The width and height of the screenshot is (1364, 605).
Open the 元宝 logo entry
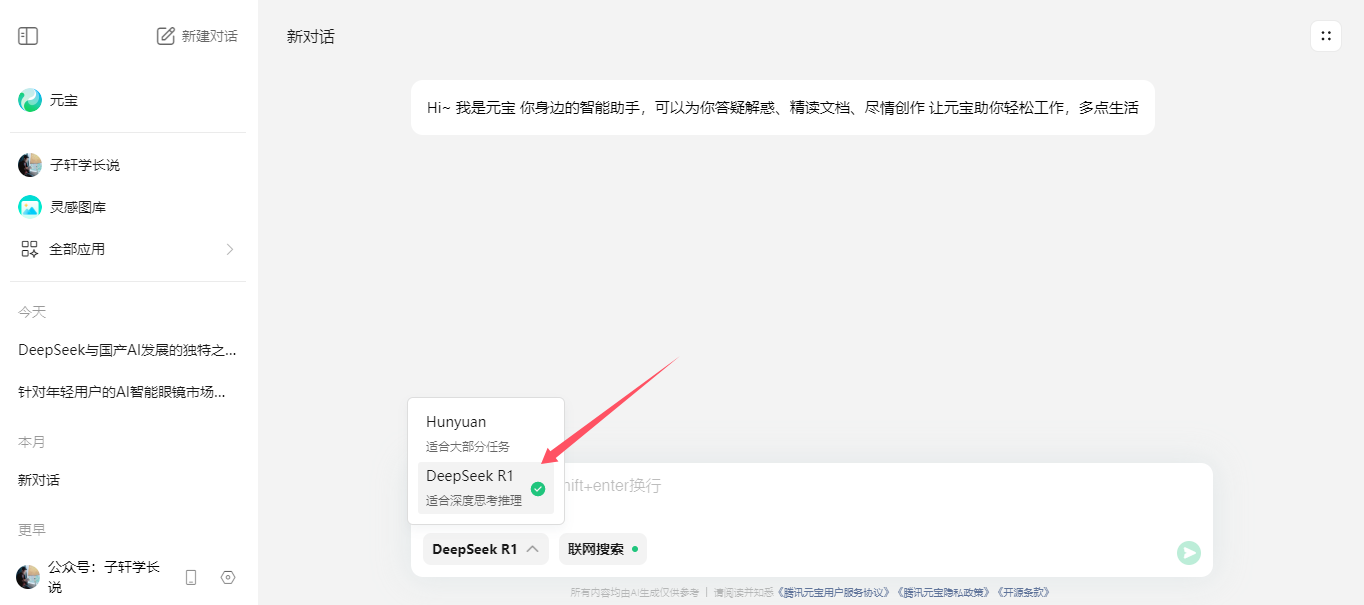tap(30, 100)
